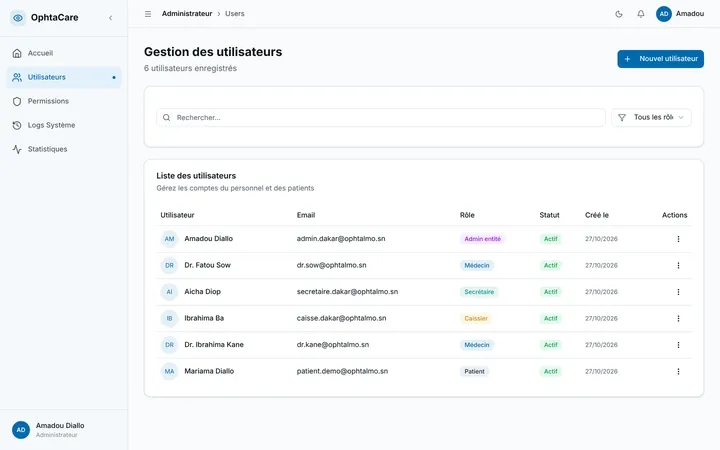Open actions menu for Dr. Ibrahima Kane
This screenshot has height=450, width=720.
click(678, 345)
